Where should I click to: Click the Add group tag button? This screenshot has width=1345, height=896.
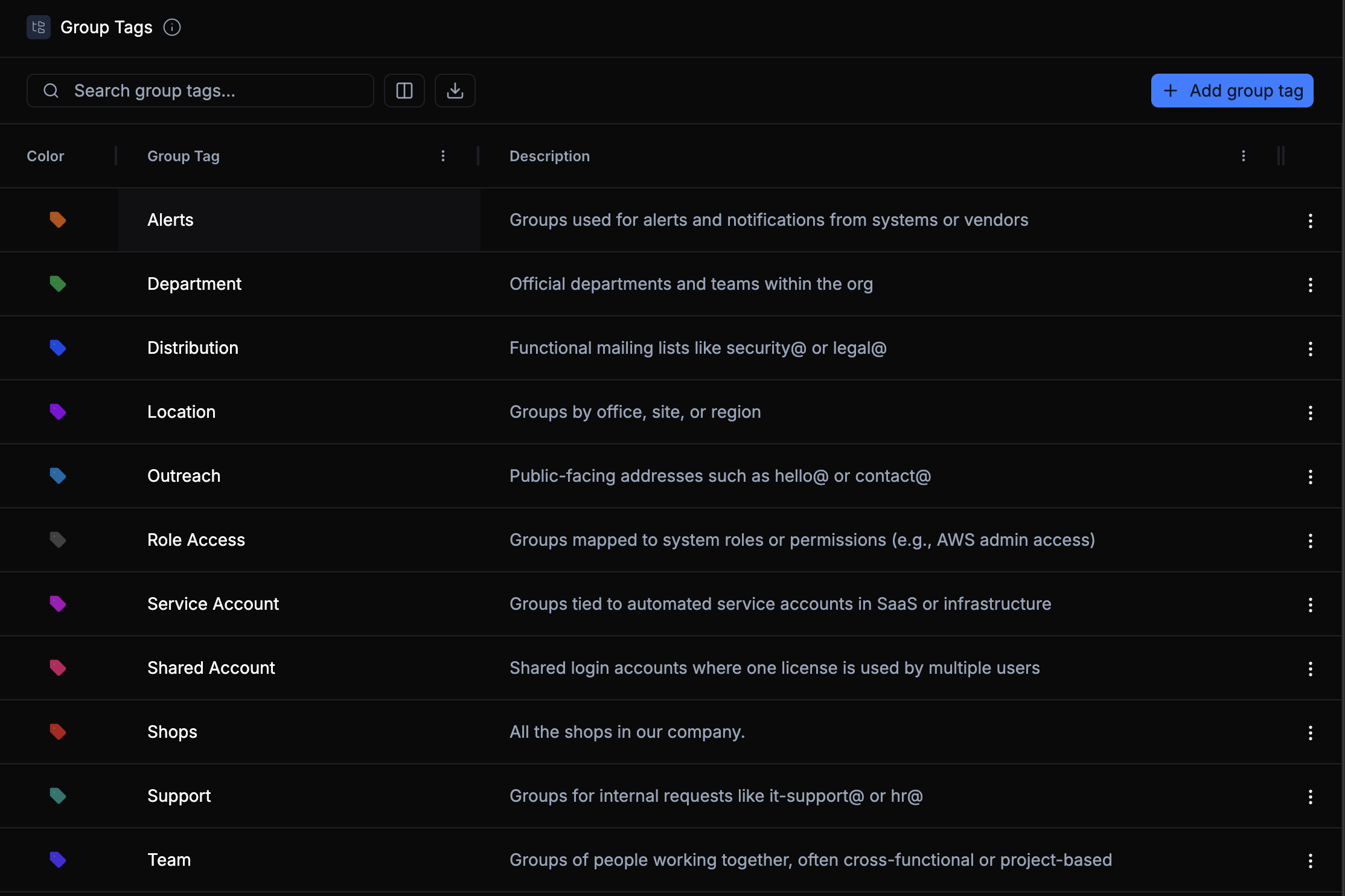[1232, 91]
